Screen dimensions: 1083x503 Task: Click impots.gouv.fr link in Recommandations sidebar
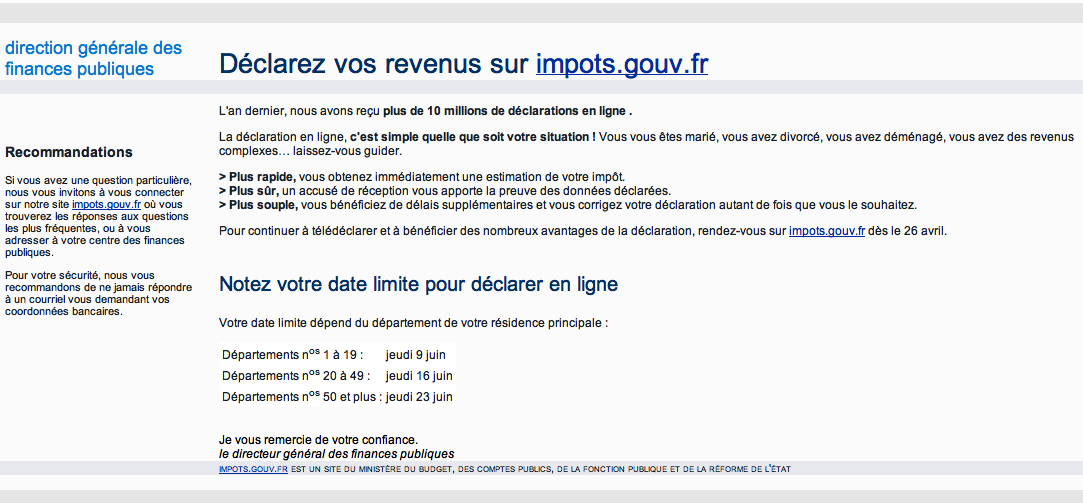click(106, 205)
